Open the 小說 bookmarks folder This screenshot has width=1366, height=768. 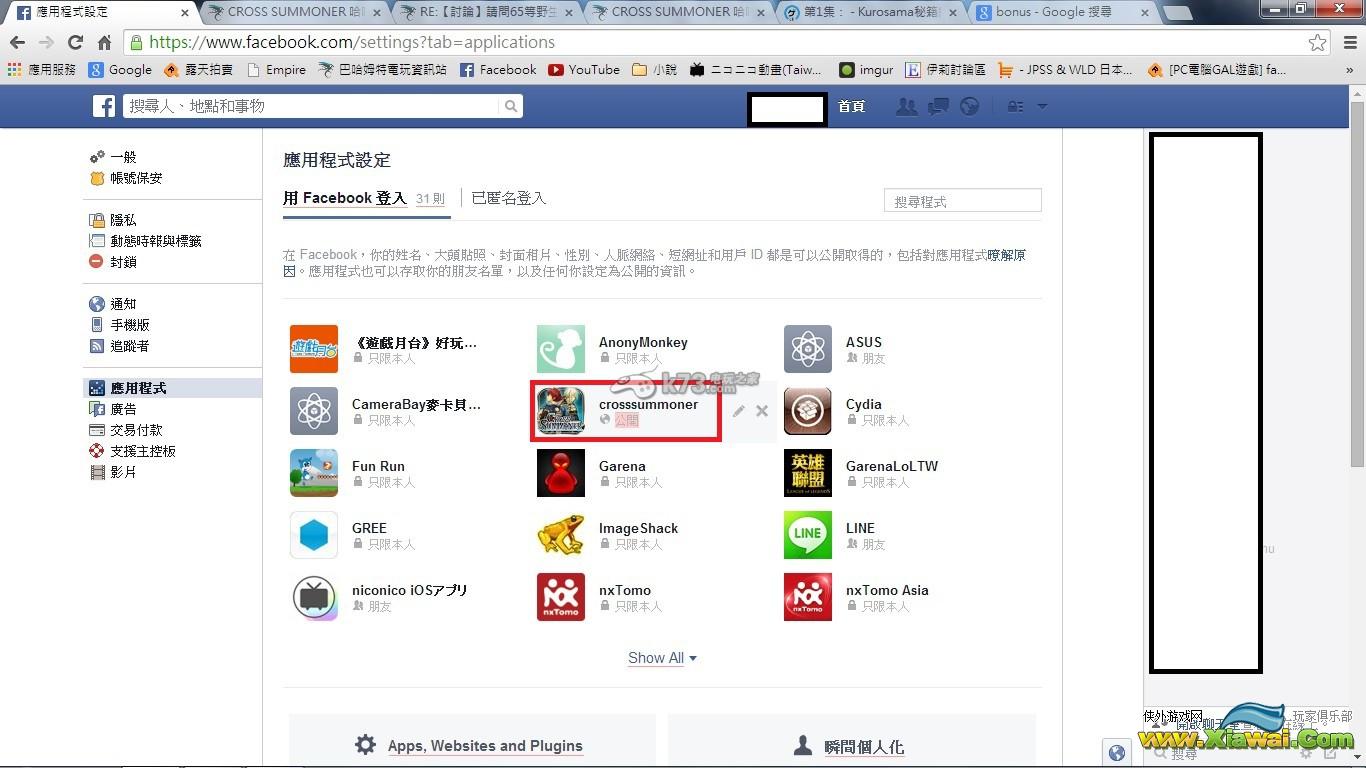655,70
